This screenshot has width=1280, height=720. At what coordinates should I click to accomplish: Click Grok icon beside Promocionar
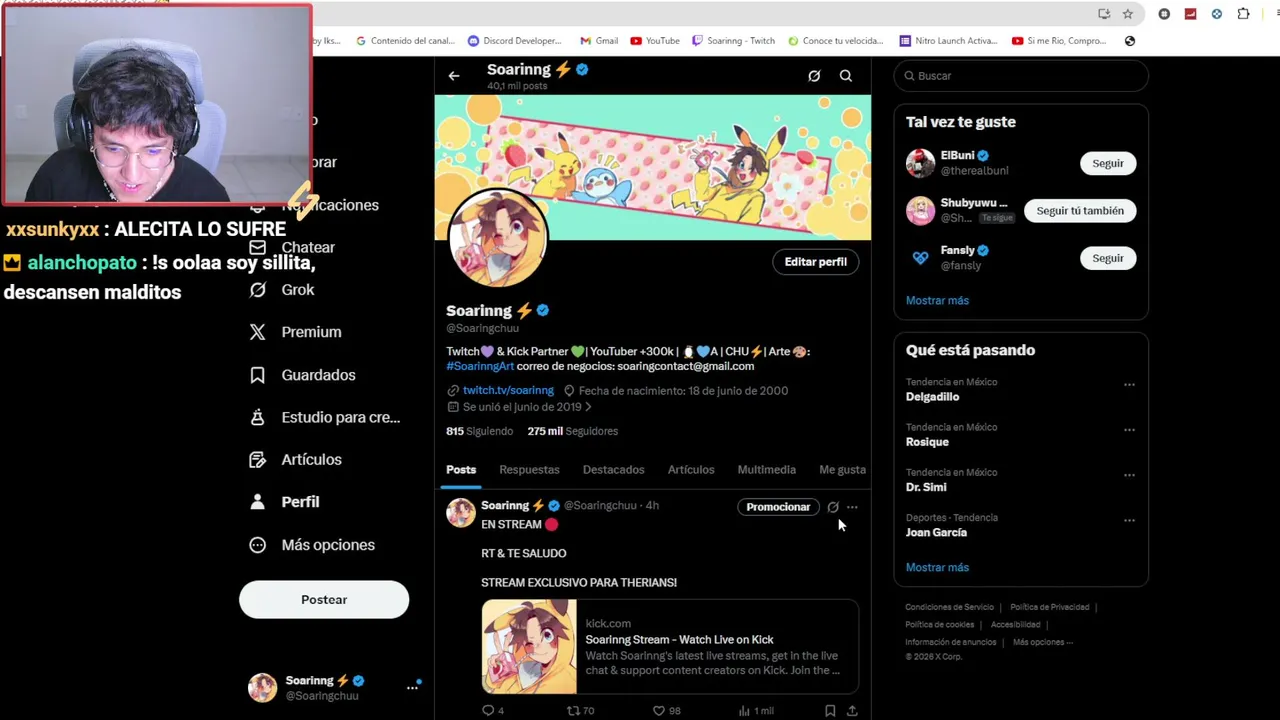[x=833, y=507]
